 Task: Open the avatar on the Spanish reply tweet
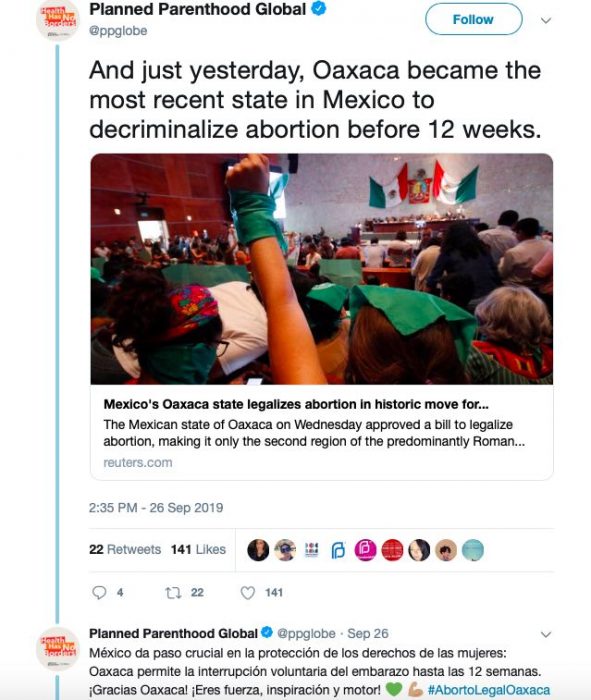tap(58, 649)
